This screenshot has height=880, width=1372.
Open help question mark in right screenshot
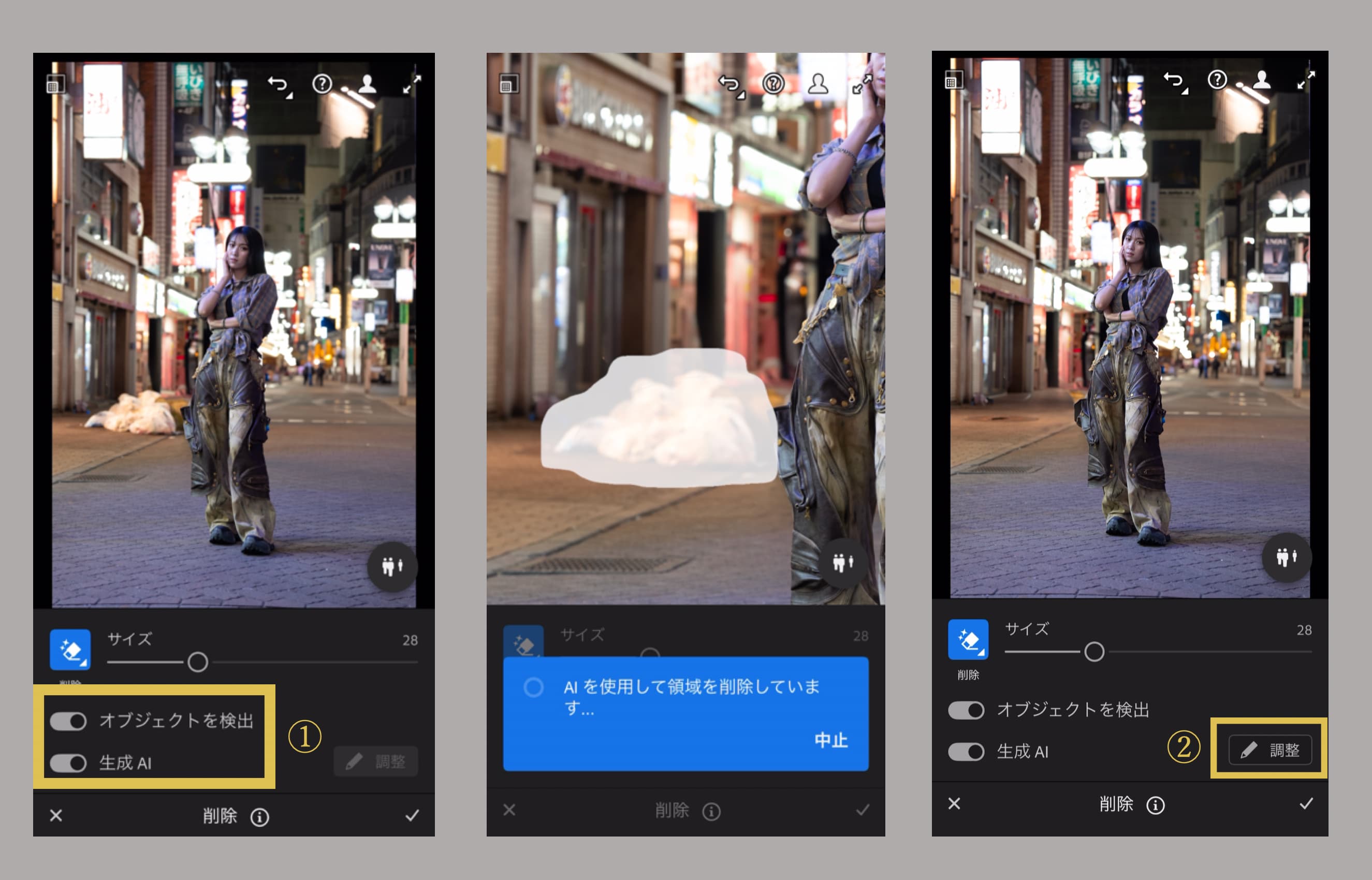tap(1217, 79)
